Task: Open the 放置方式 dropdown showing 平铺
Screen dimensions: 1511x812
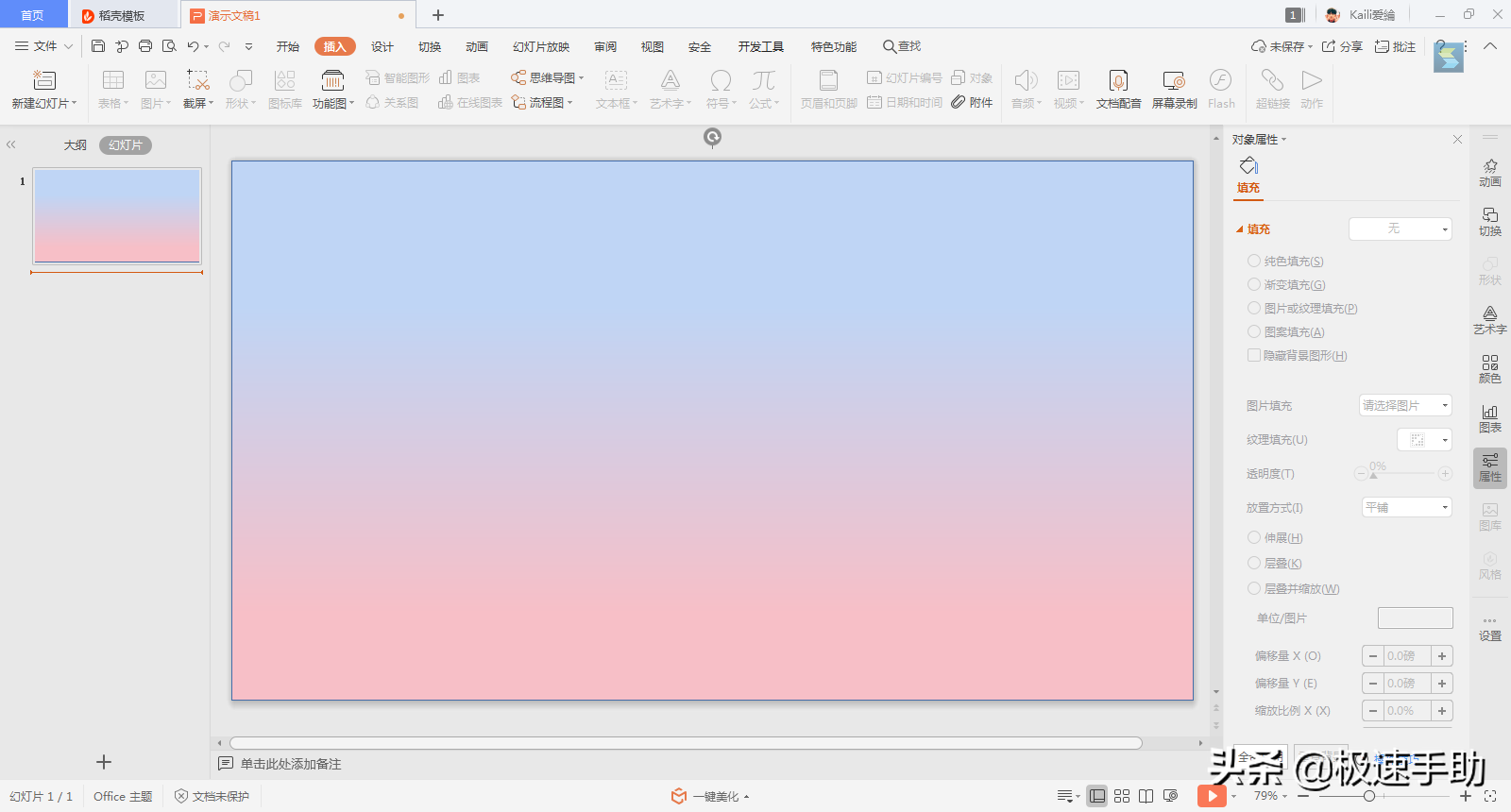Action: pyautogui.click(x=1405, y=507)
